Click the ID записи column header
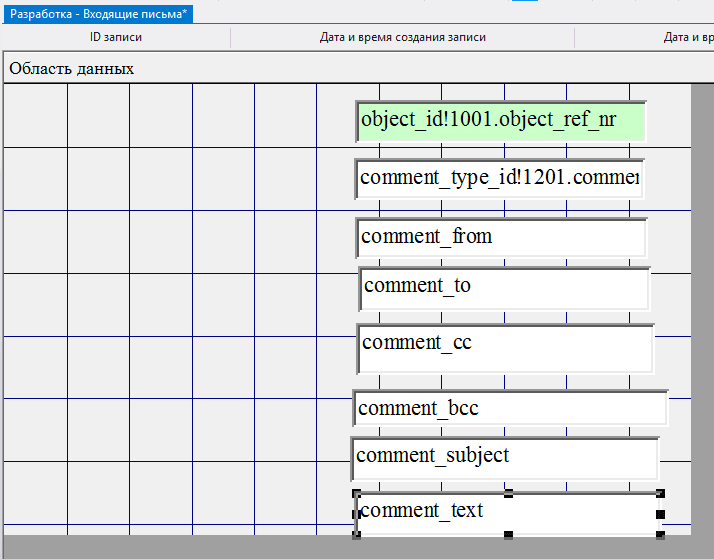 click(x=116, y=38)
